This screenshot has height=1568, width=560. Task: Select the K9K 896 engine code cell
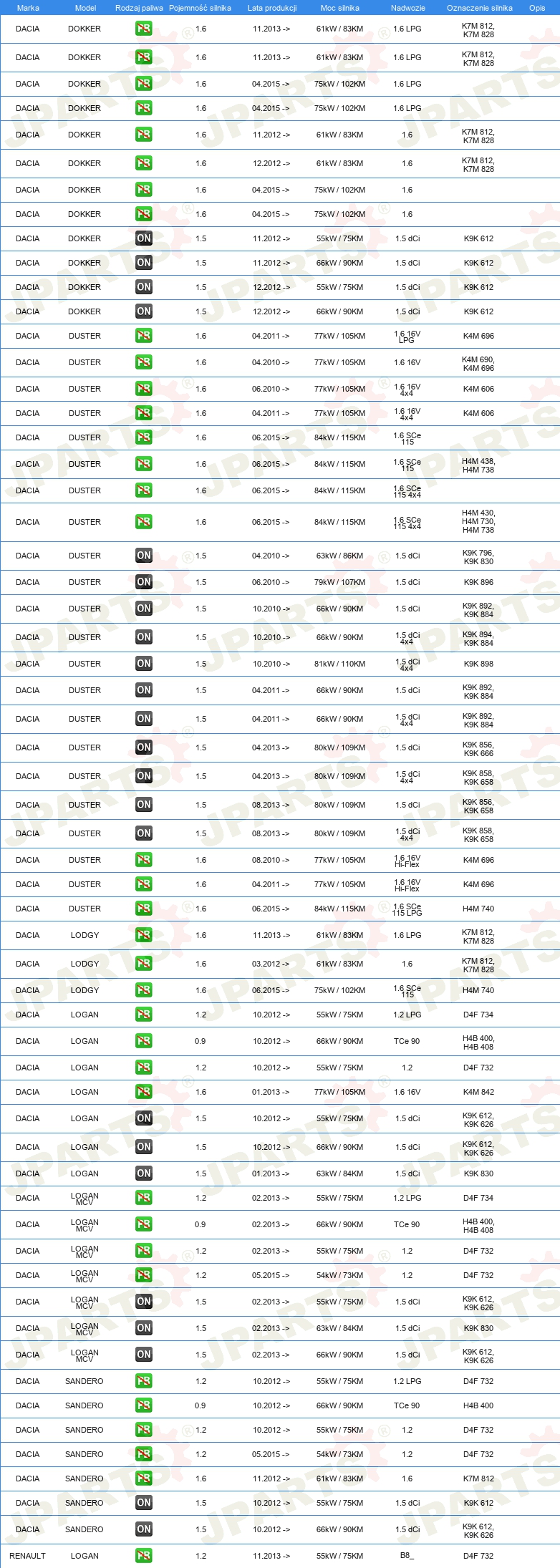478,582
